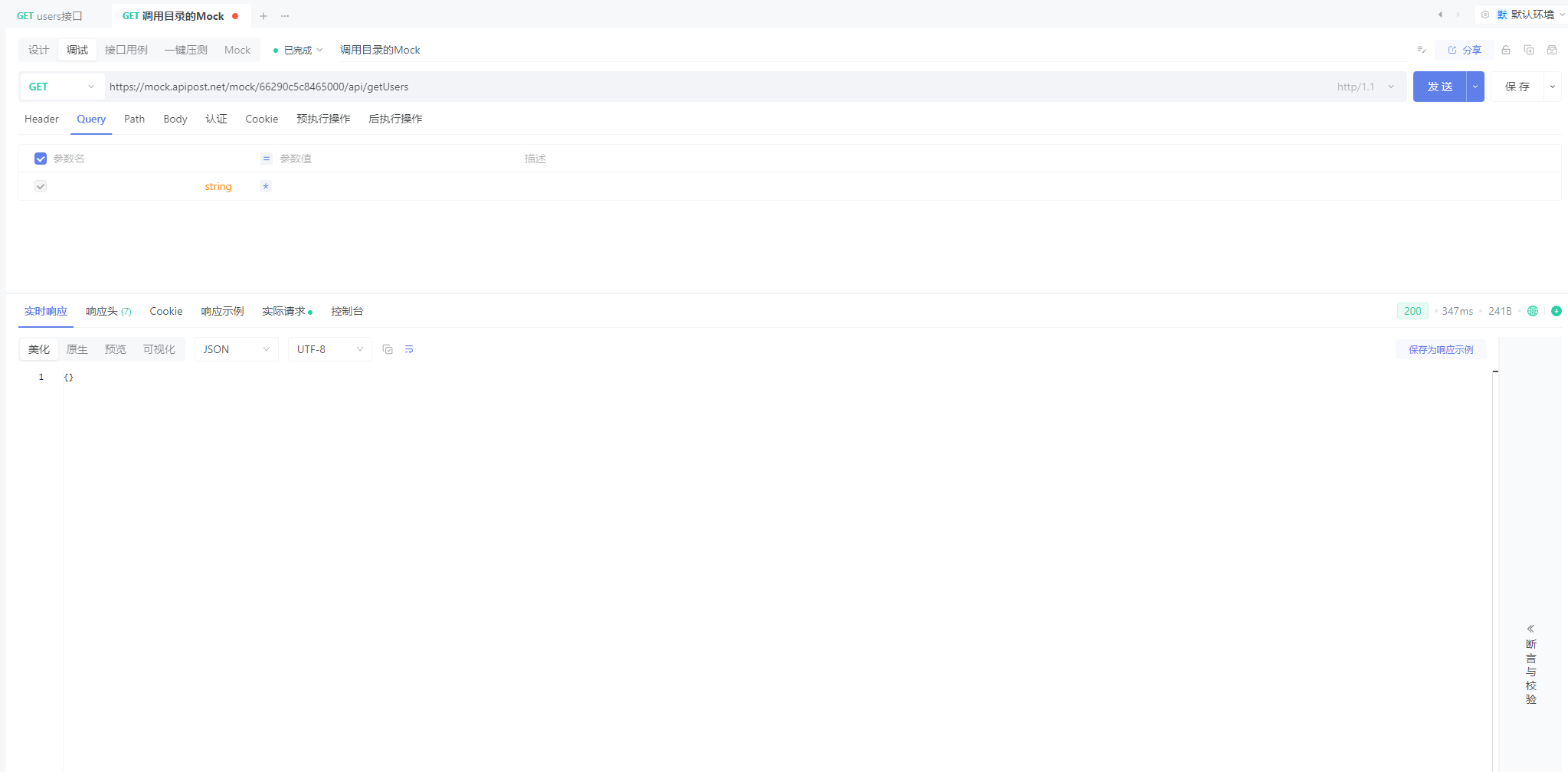1568x772 pixels.
Task: Click the required asterisk icon in parameter row
Action: [266, 186]
